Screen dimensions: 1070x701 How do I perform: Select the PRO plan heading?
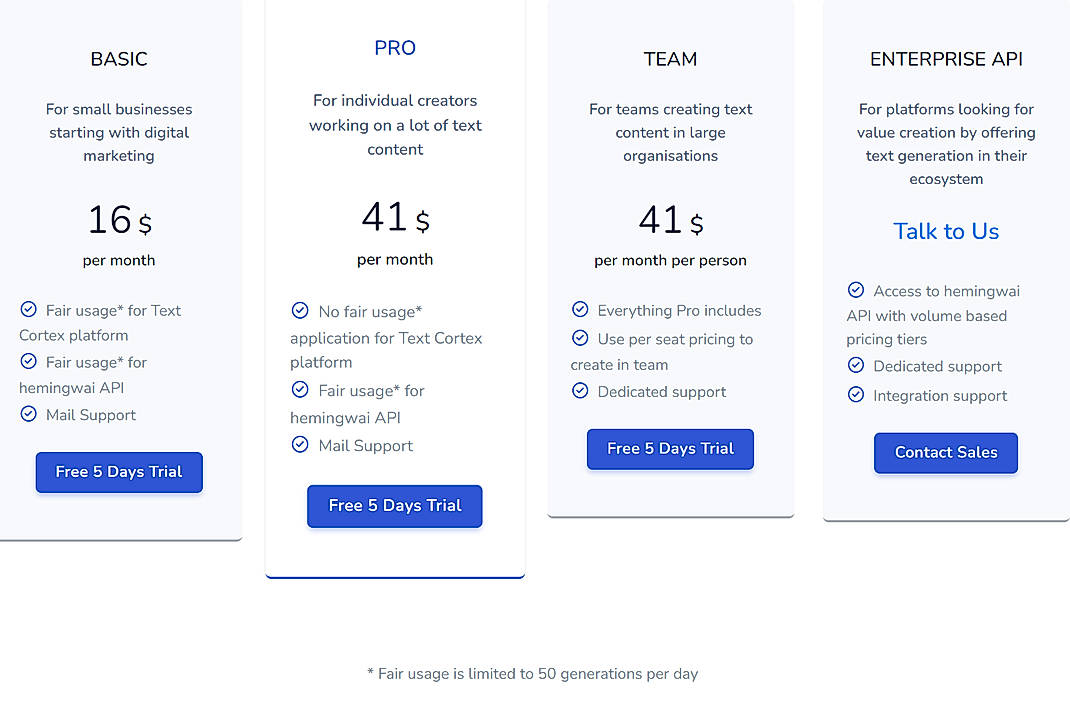394,47
